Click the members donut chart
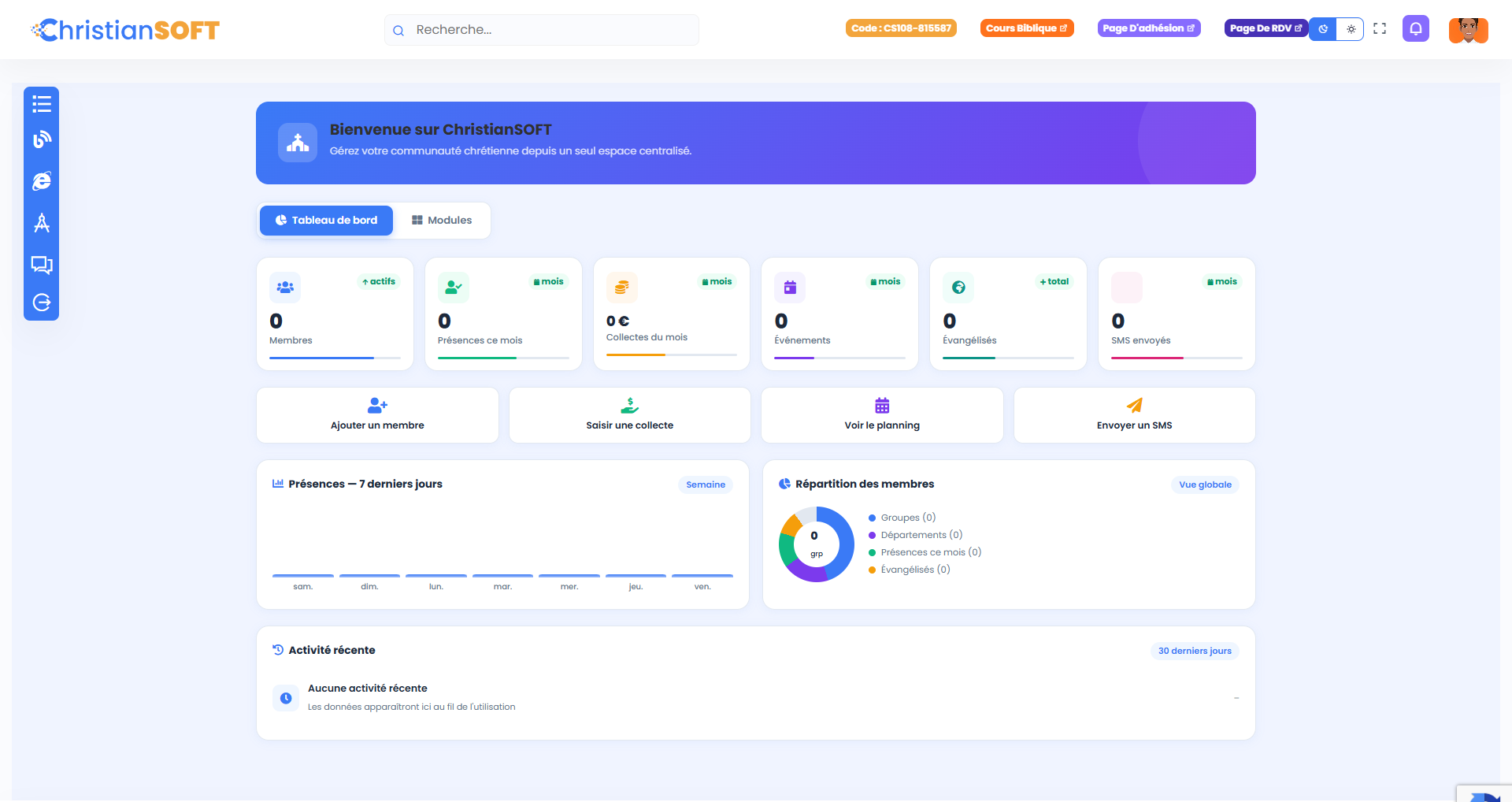The image size is (1512, 802). 817,544
